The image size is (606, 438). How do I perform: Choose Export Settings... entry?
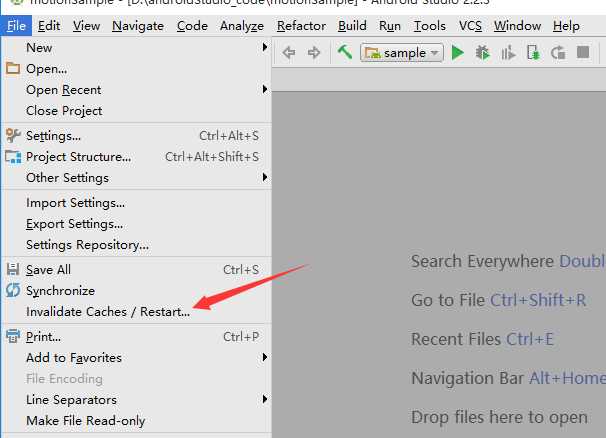[x=136, y=223]
